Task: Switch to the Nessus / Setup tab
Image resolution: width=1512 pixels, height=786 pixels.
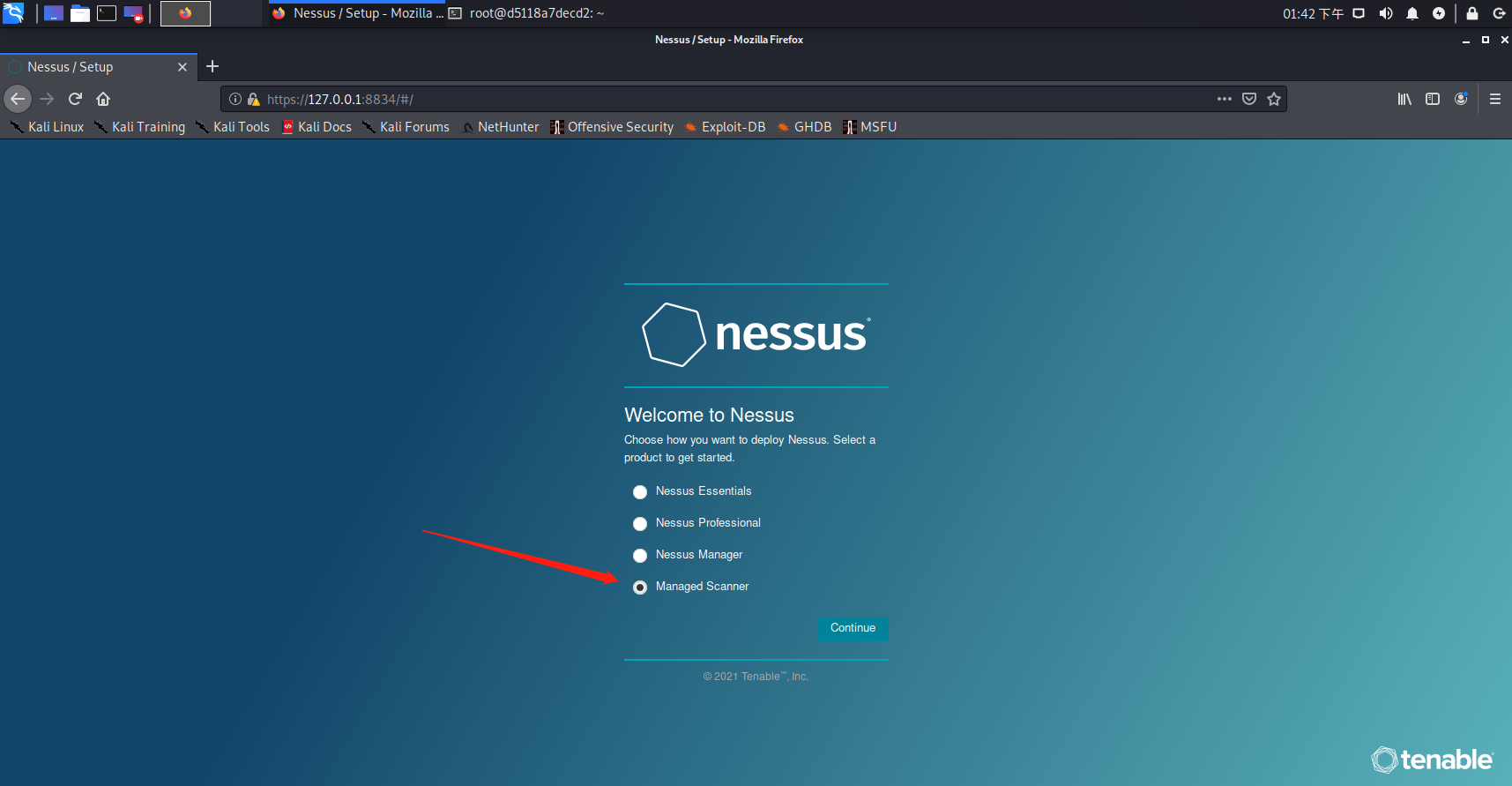Action: pyautogui.click(x=99, y=67)
